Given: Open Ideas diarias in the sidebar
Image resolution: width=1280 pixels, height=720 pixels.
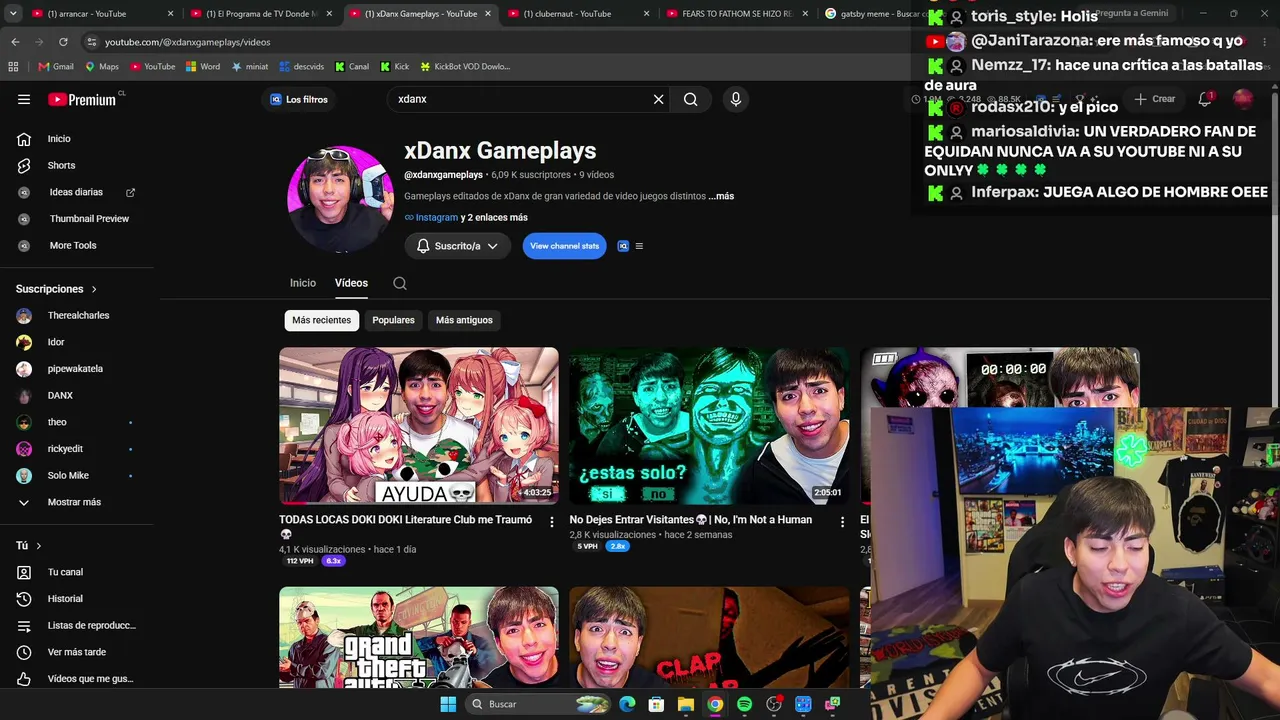Looking at the screenshot, I should point(76,192).
